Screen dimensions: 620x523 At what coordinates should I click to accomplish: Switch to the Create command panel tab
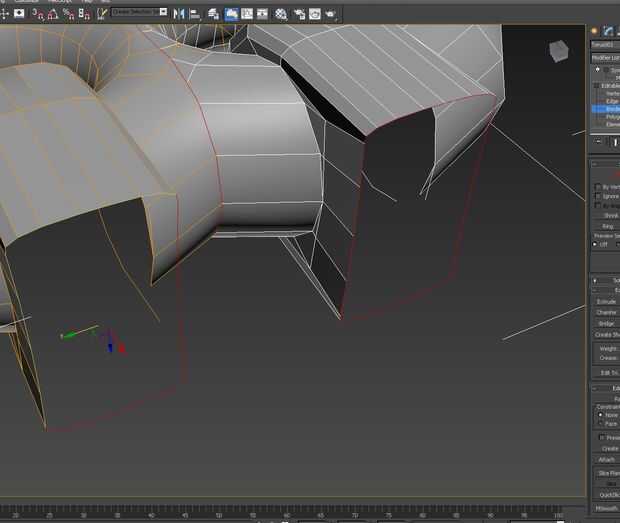point(595,31)
